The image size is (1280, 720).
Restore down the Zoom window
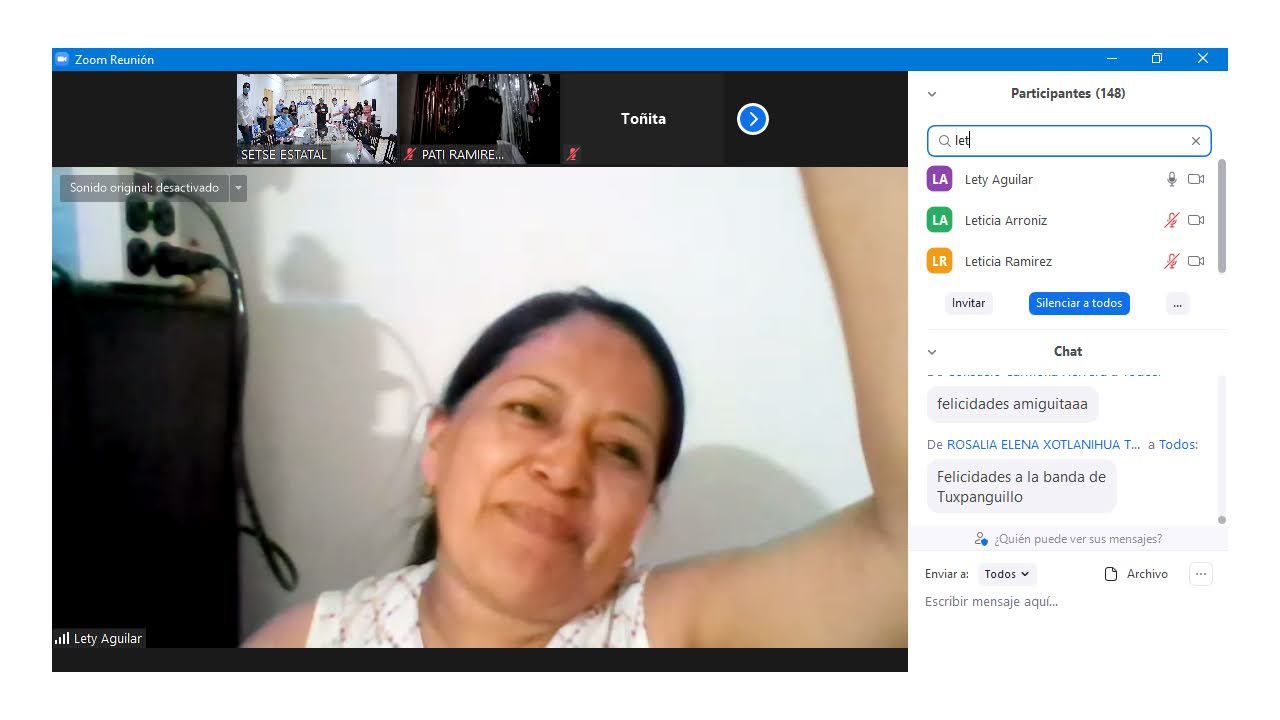tap(1157, 59)
